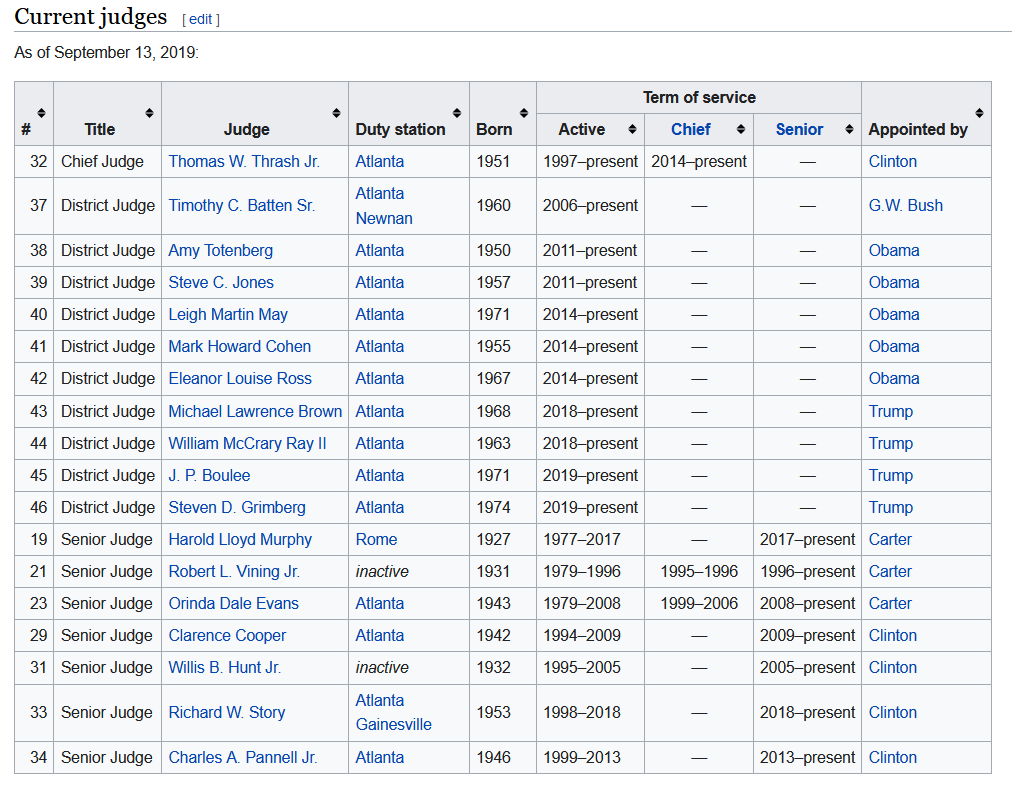Sort table by Duty station column arrows
1012x790 pixels.
(457, 114)
